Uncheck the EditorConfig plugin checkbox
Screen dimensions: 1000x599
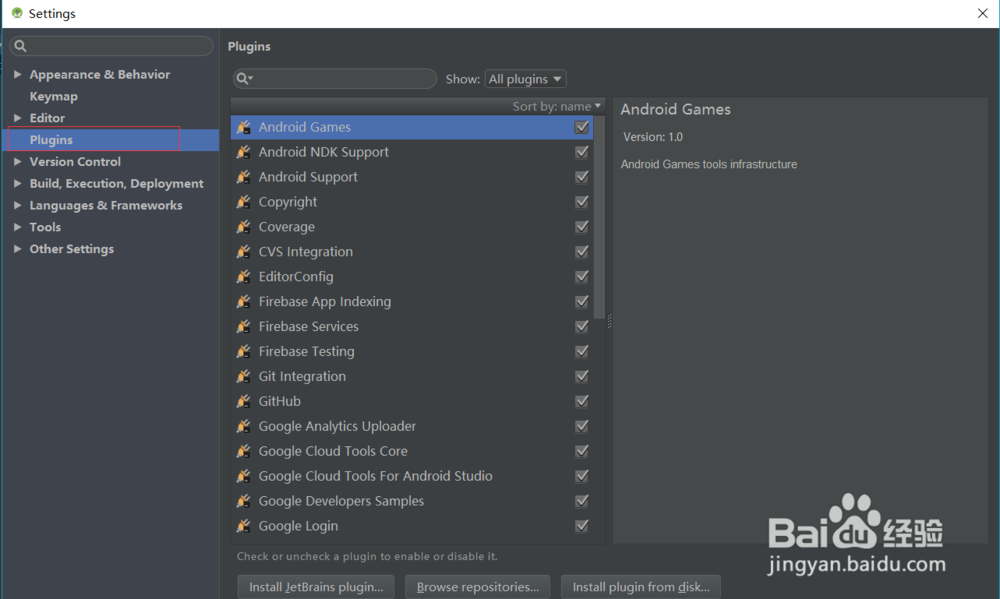click(582, 276)
